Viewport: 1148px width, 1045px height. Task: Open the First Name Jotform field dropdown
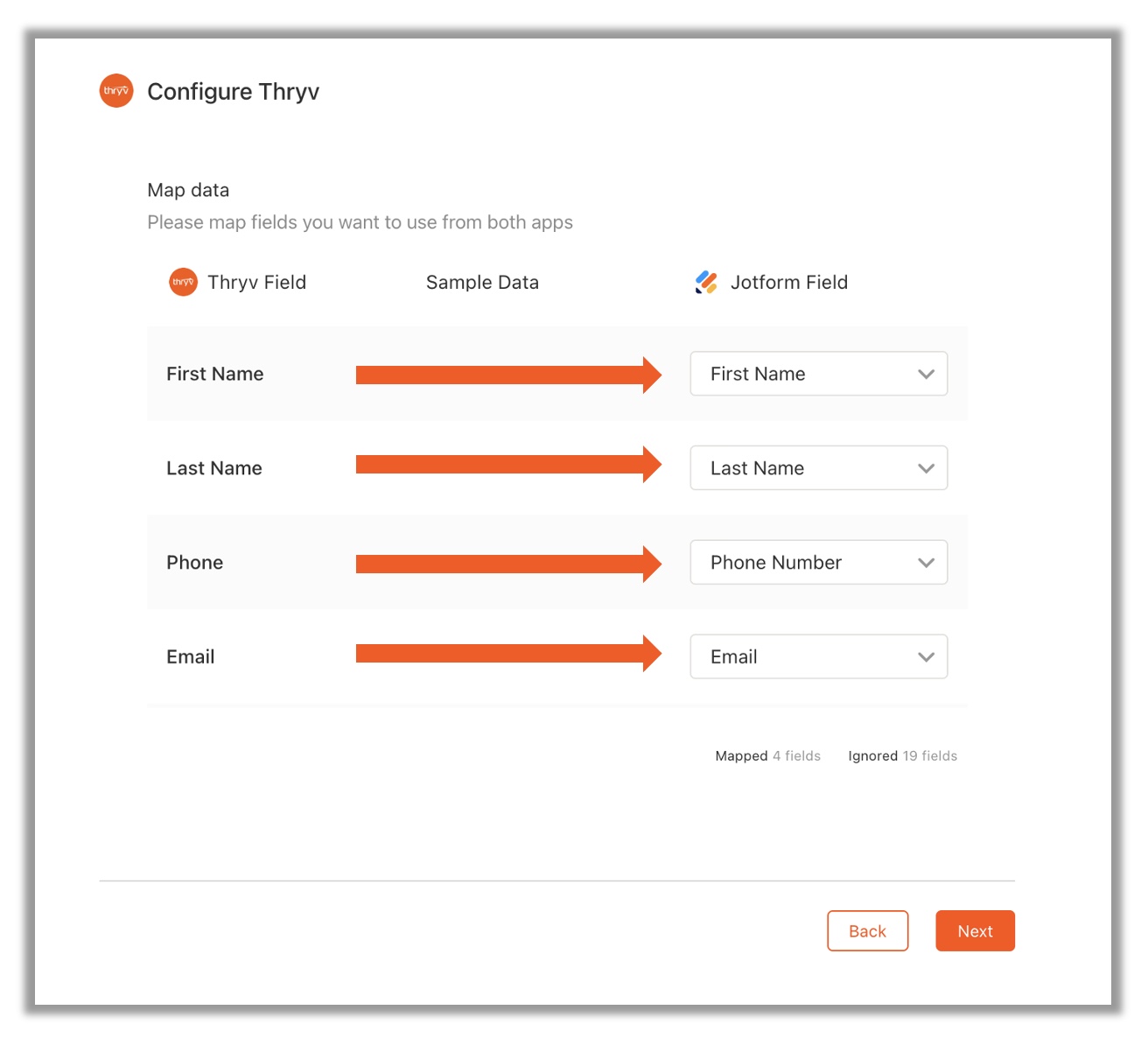[x=818, y=374]
